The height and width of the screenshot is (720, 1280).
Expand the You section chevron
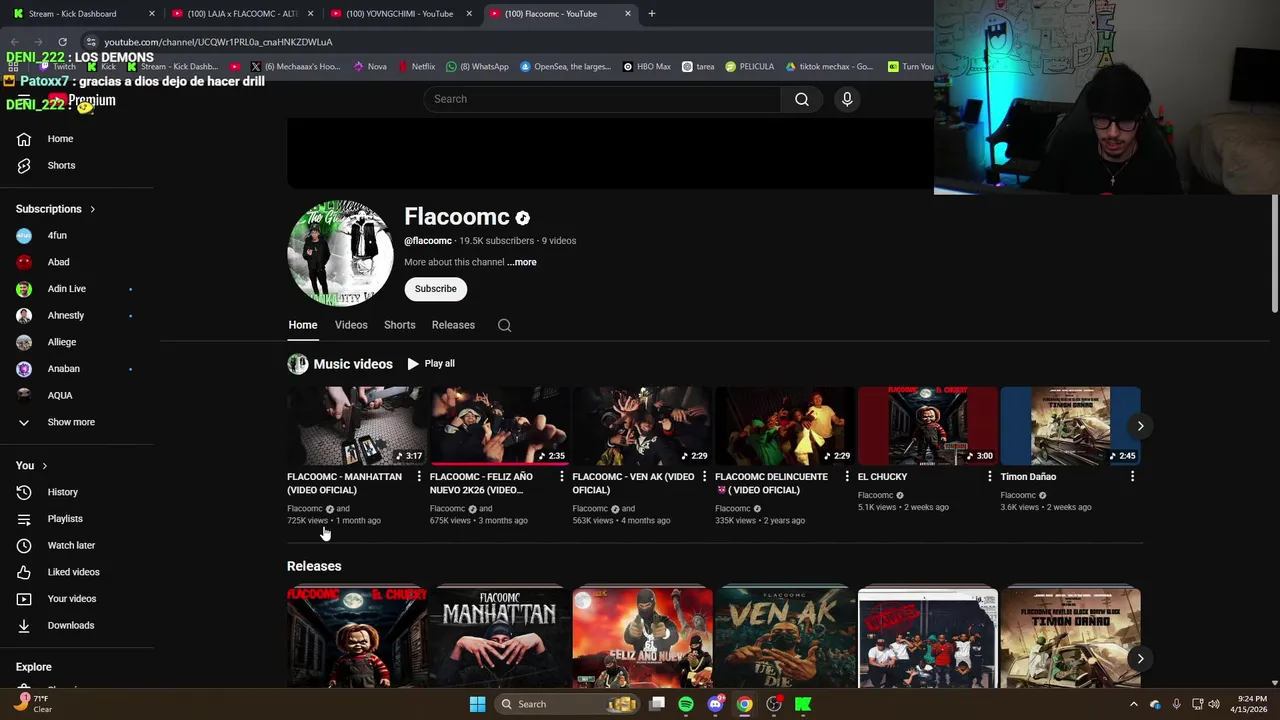[x=44, y=466]
